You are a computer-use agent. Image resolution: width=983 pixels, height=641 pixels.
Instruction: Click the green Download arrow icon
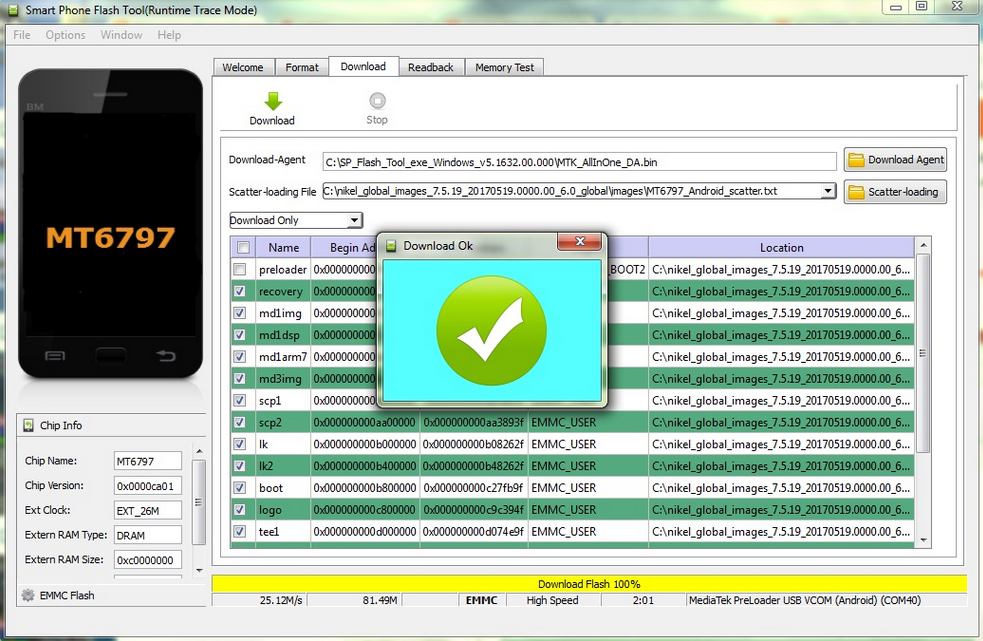[272, 101]
